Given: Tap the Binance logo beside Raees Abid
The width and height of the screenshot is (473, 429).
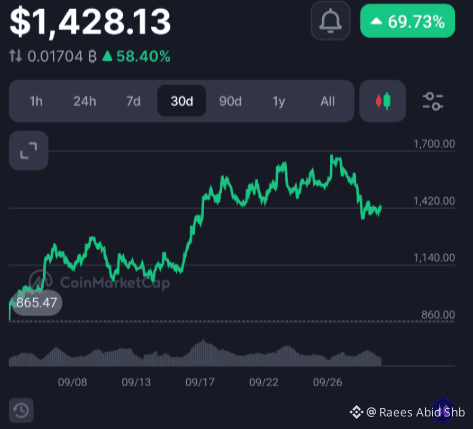Looking at the screenshot, I should point(356,412).
